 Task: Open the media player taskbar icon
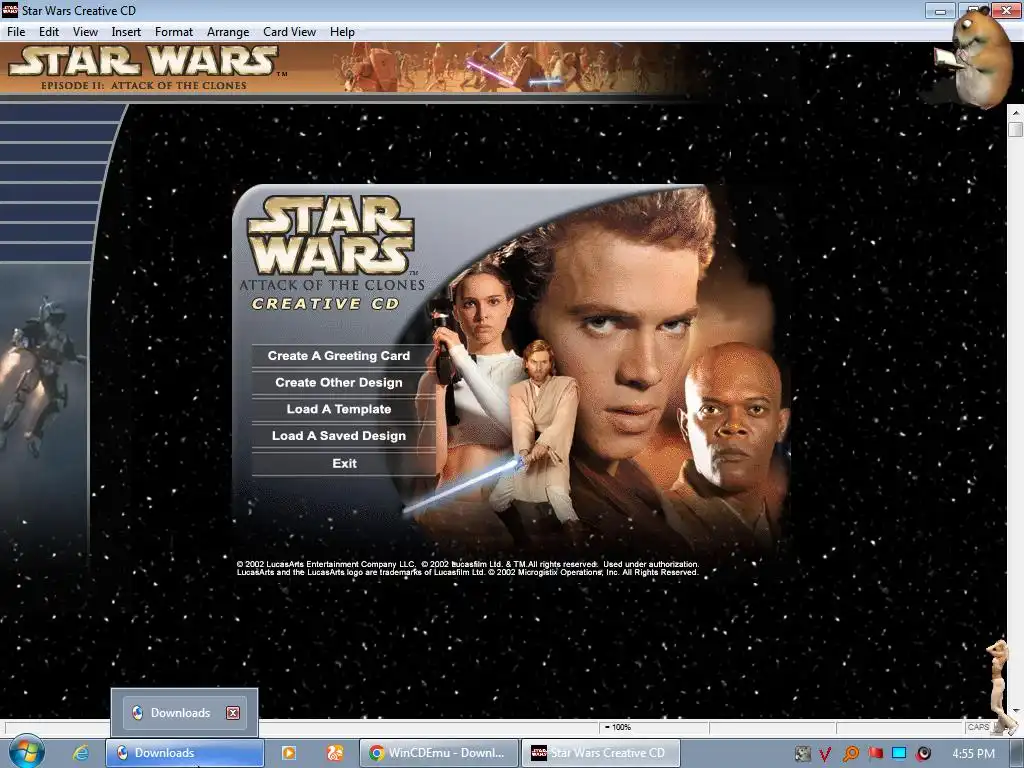[289, 753]
